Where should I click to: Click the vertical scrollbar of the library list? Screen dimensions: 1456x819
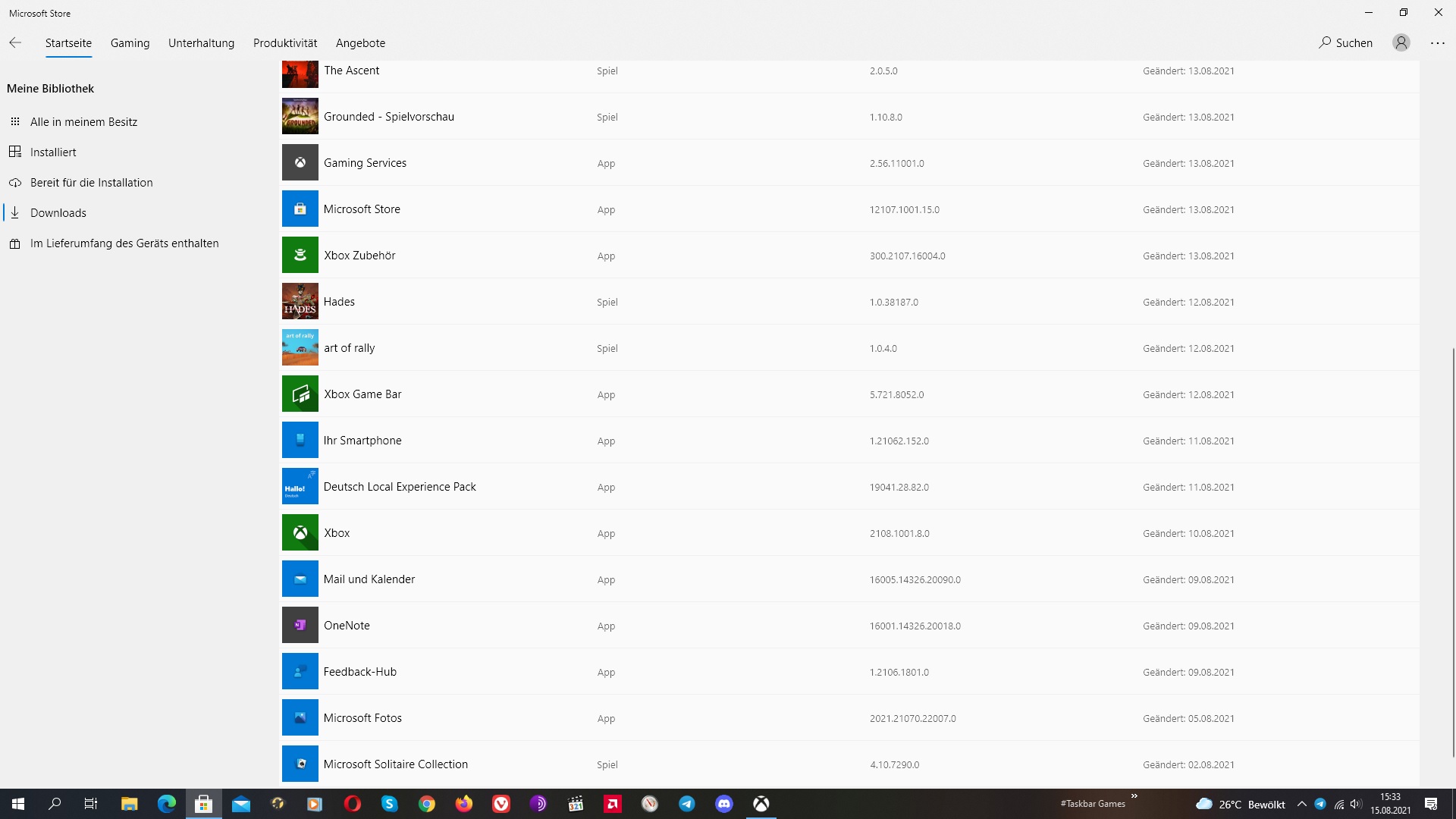pos(1452,552)
